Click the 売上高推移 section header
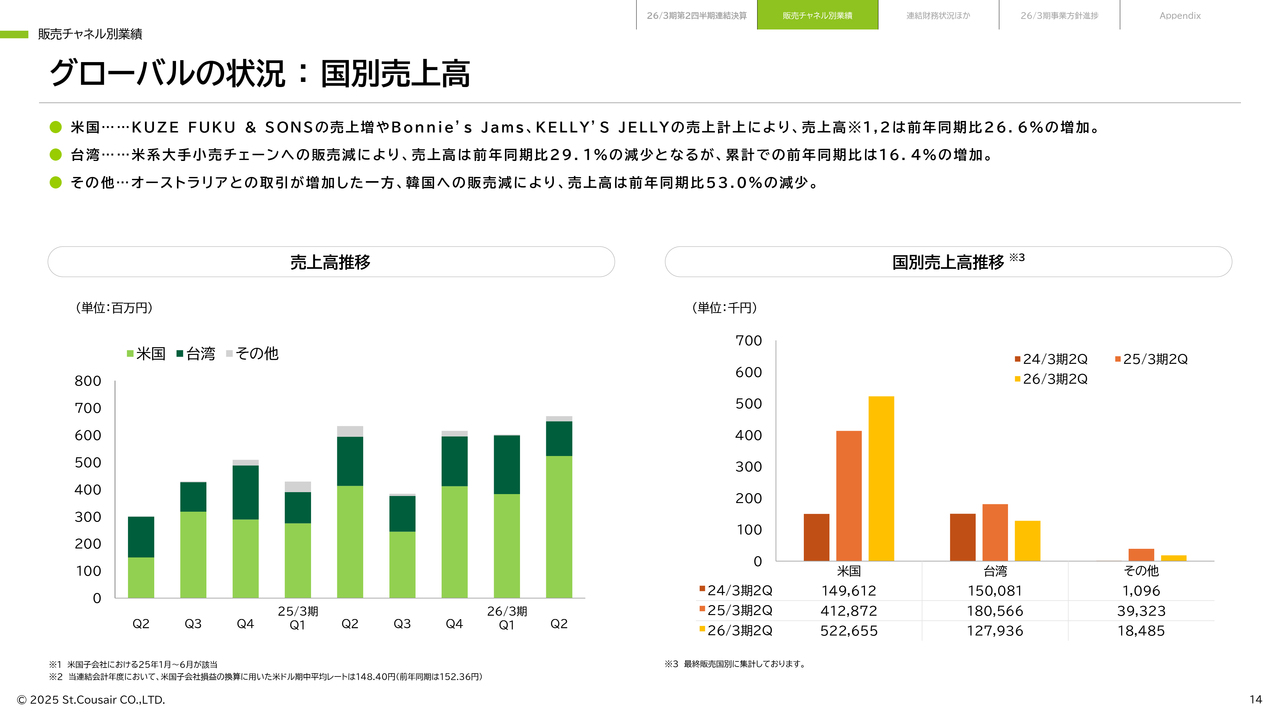This screenshot has width=1280, height=720. pyautogui.click(x=331, y=262)
